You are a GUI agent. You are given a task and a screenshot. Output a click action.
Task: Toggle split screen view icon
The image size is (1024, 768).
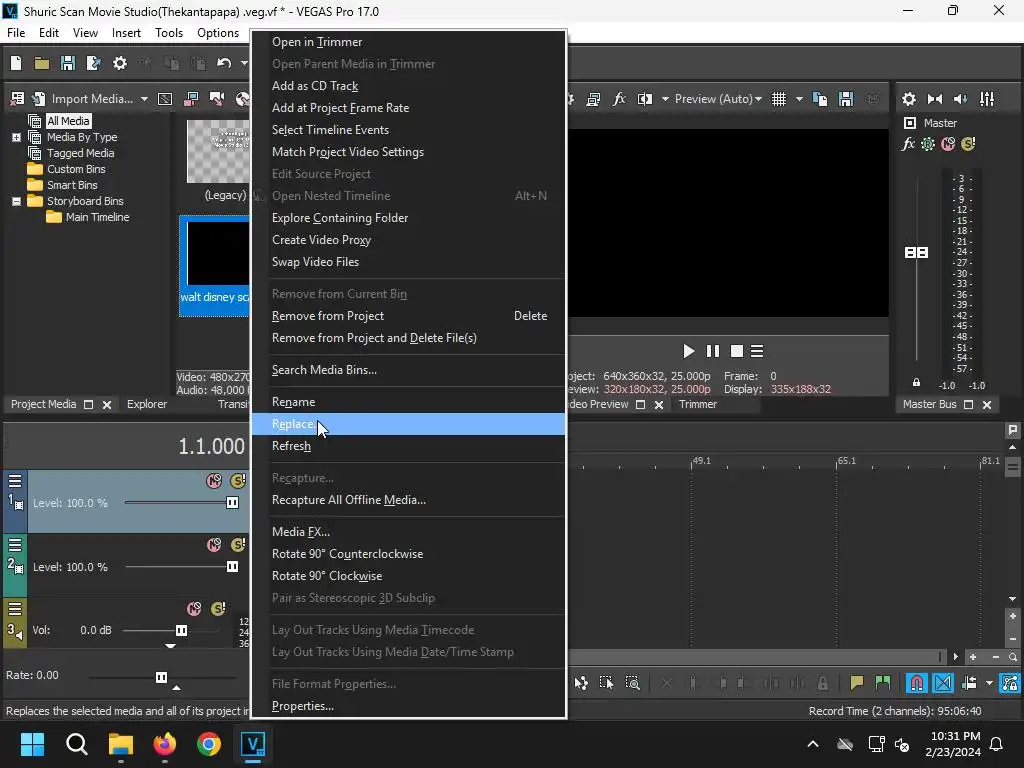645,99
